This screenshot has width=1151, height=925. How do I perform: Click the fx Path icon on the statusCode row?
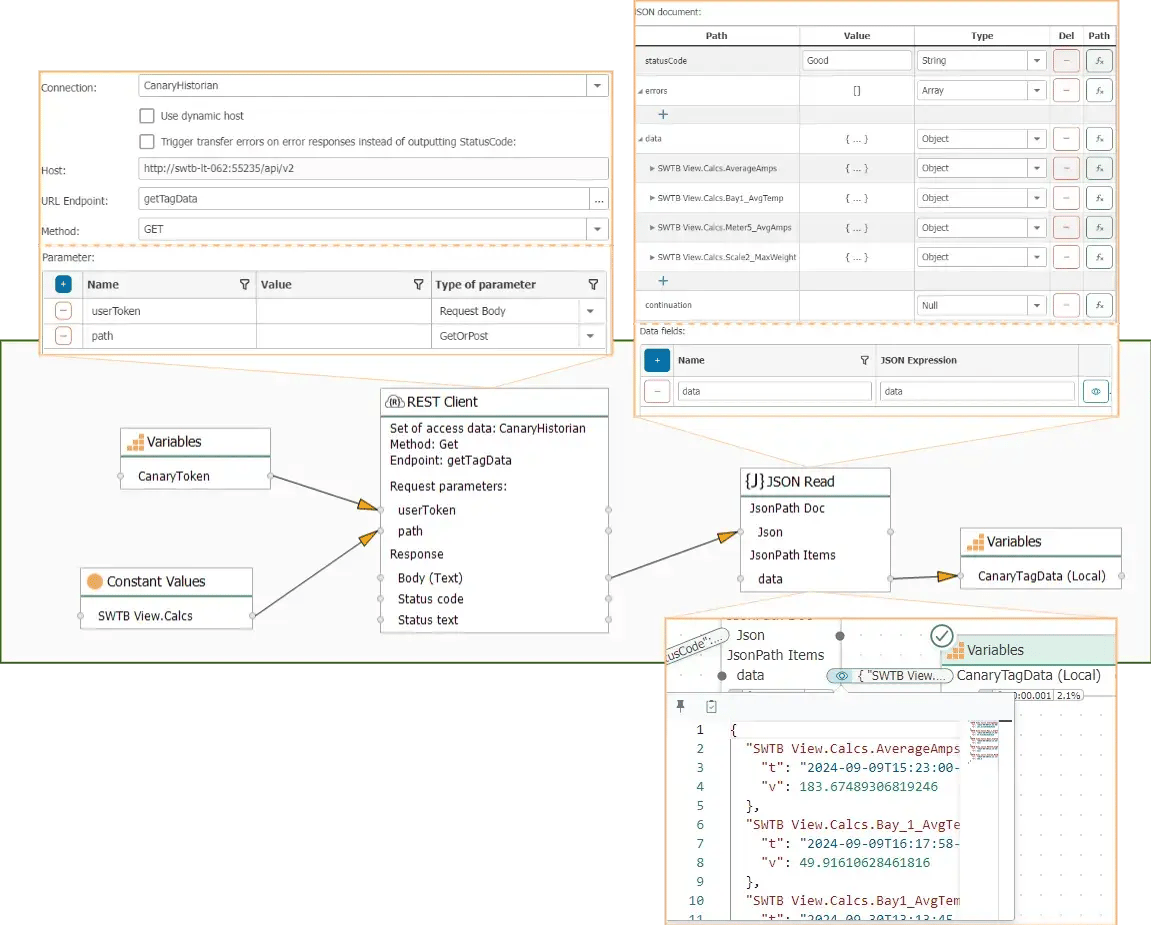[1098, 60]
